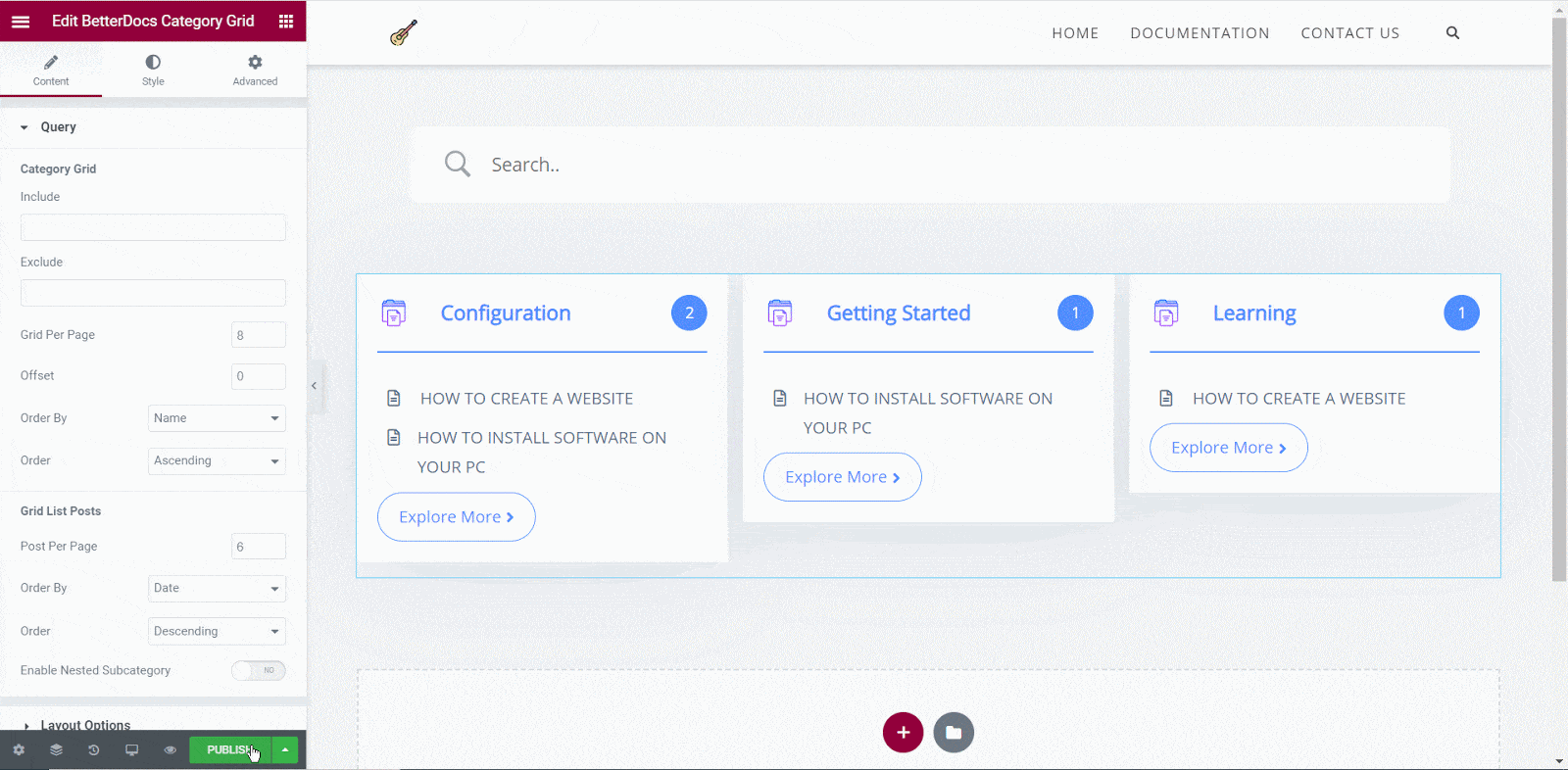This screenshot has width=1568, height=770.
Task: Open responsive mode monitor icon
Action: click(132, 750)
